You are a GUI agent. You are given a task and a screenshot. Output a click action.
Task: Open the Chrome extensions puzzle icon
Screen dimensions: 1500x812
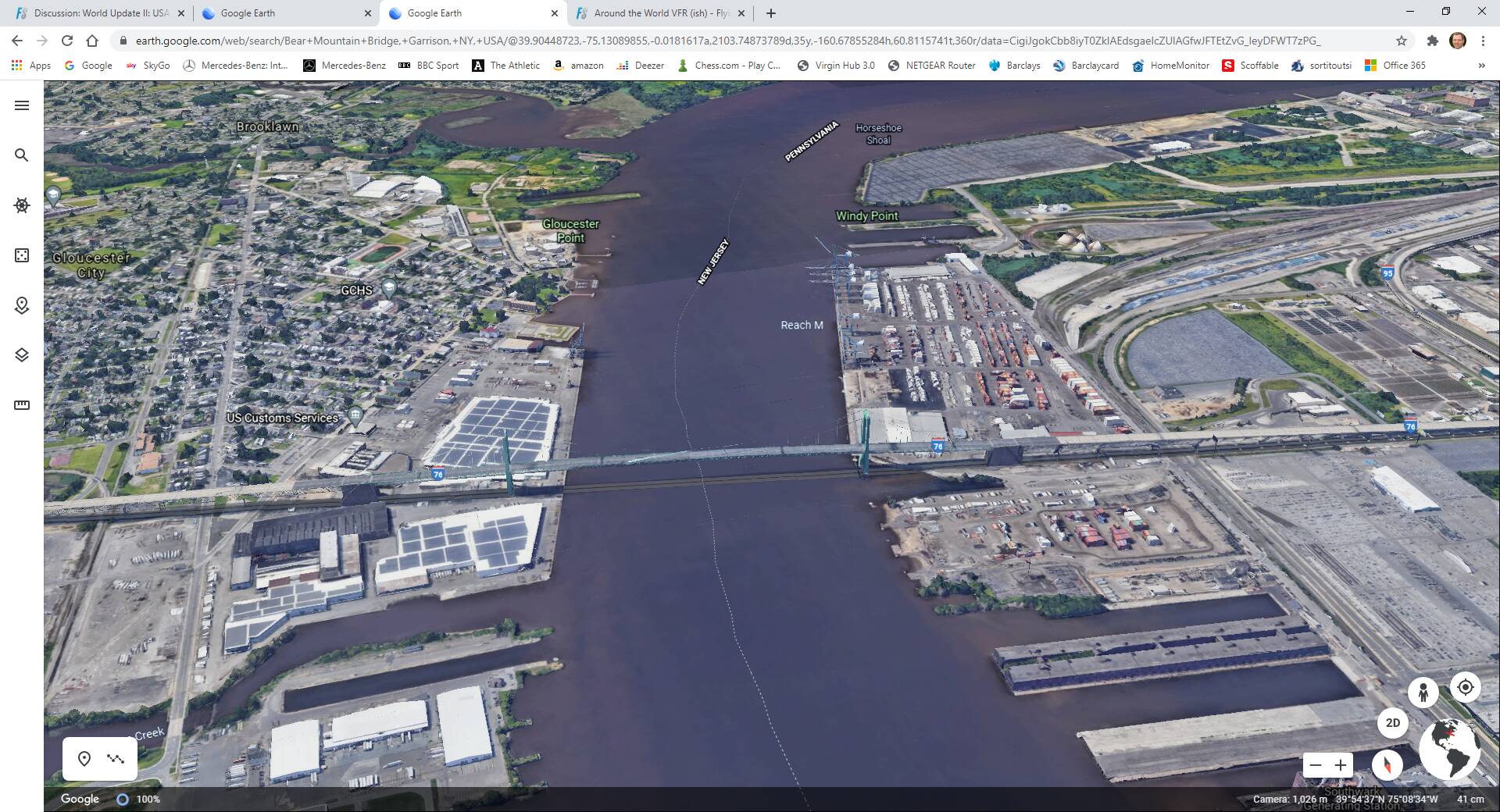(1432, 41)
